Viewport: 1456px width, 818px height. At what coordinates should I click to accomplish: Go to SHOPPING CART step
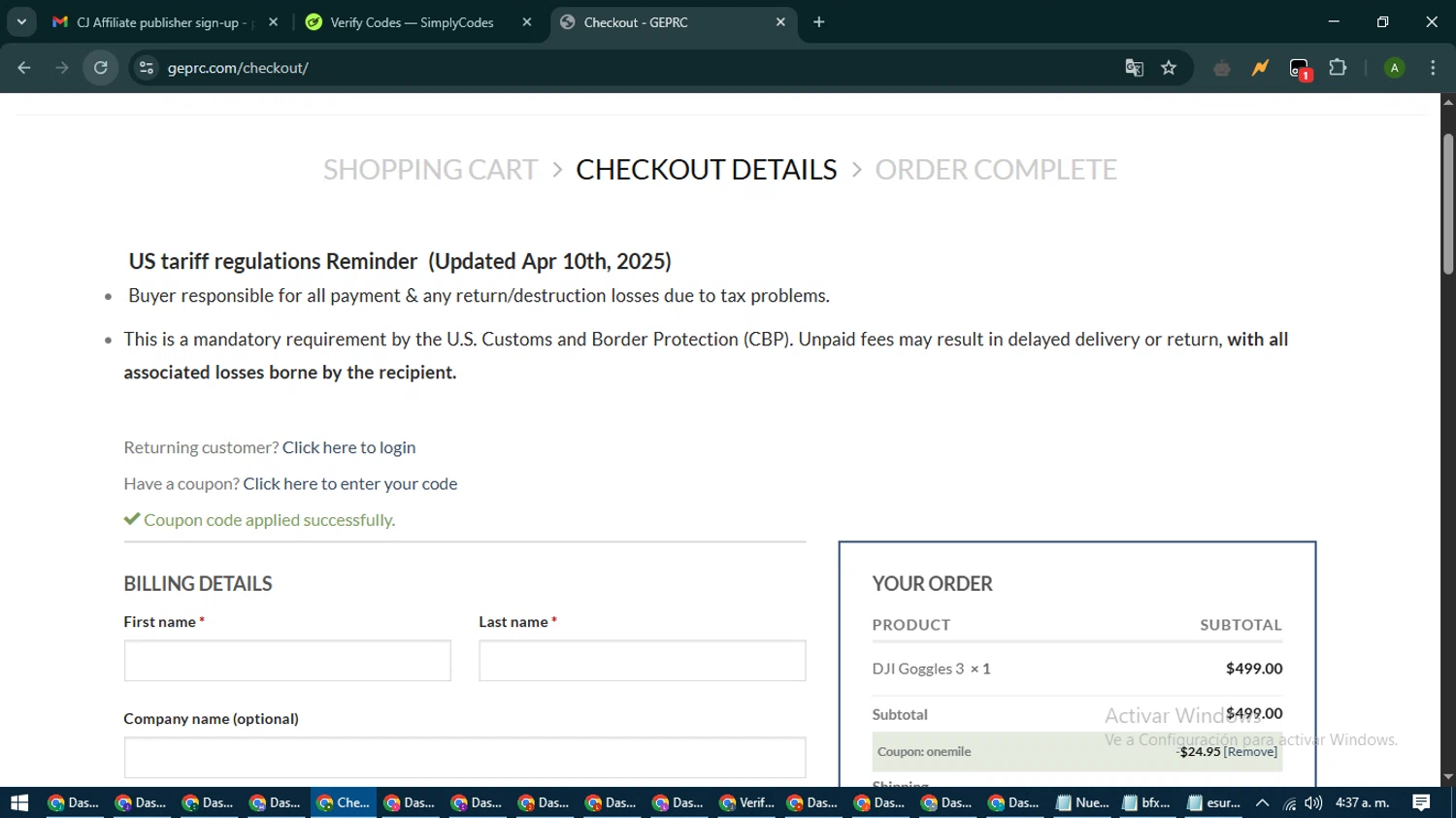tap(430, 170)
